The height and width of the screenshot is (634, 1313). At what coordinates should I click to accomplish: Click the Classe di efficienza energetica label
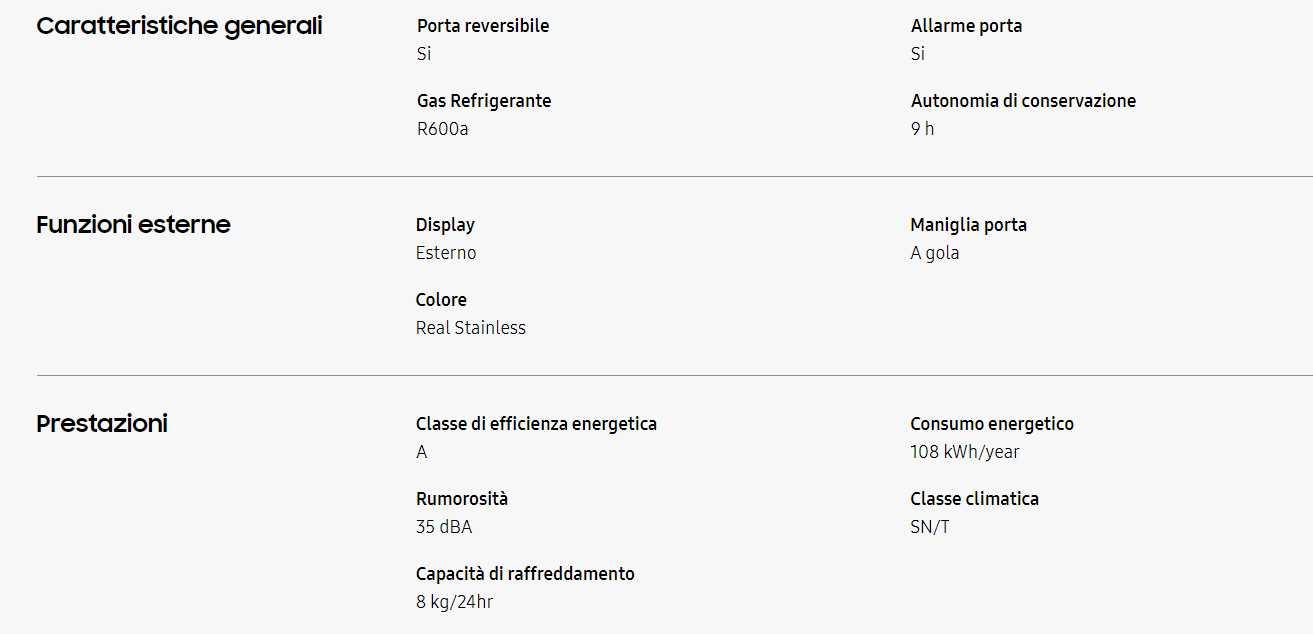(536, 424)
